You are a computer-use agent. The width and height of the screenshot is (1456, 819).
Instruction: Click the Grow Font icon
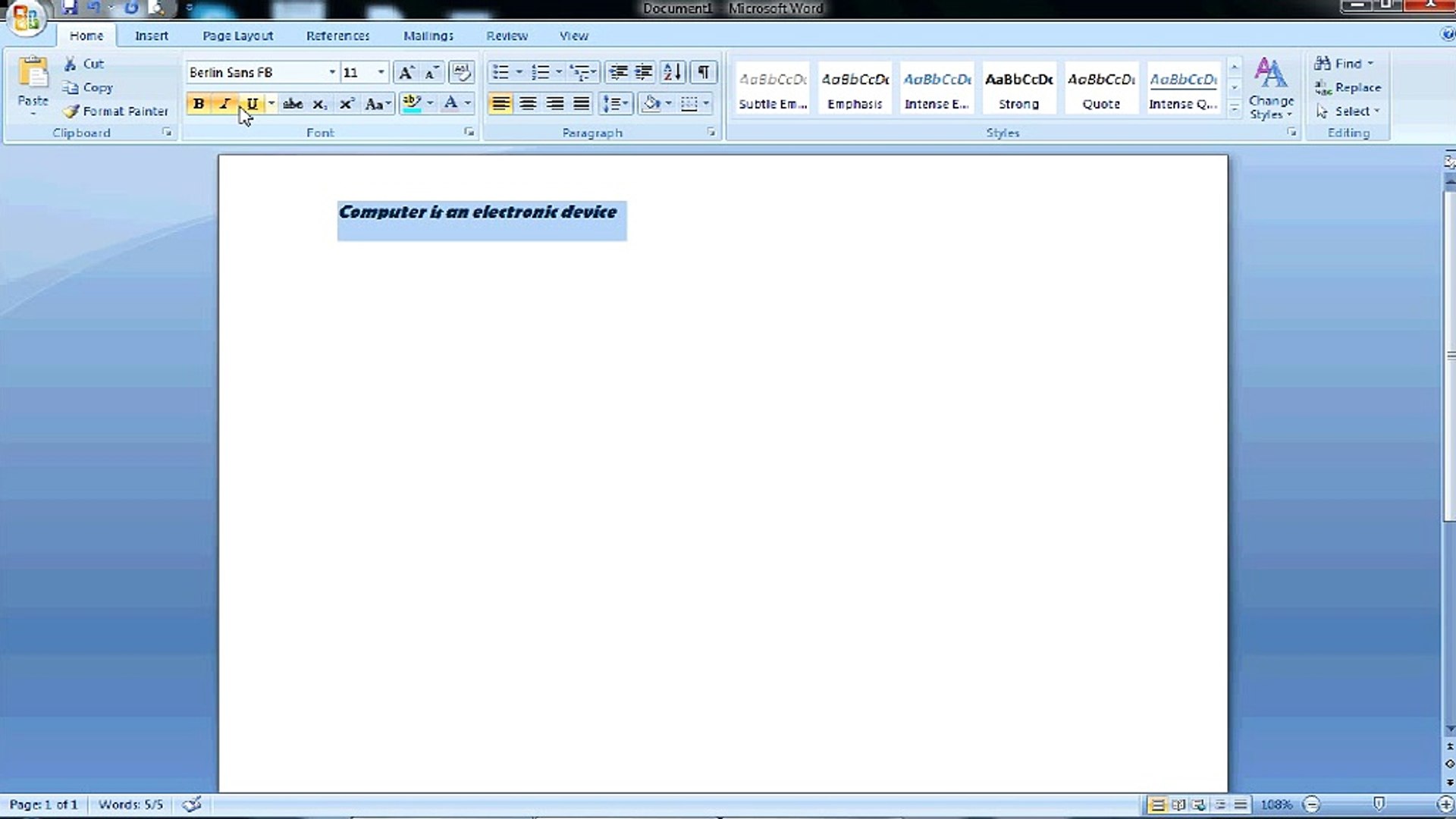406,72
